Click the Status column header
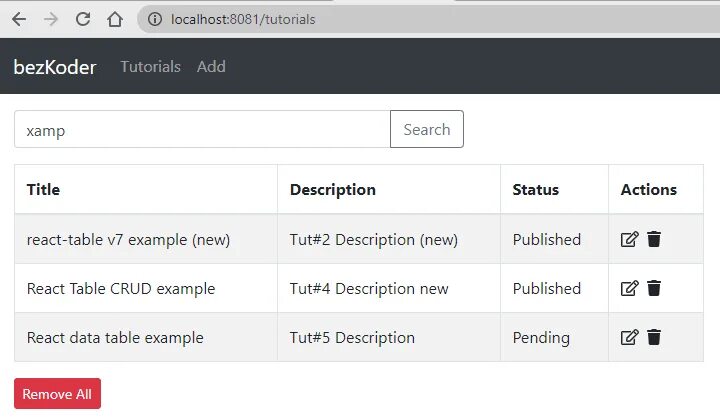The width and height of the screenshot is (720, 420). (535, 190)
